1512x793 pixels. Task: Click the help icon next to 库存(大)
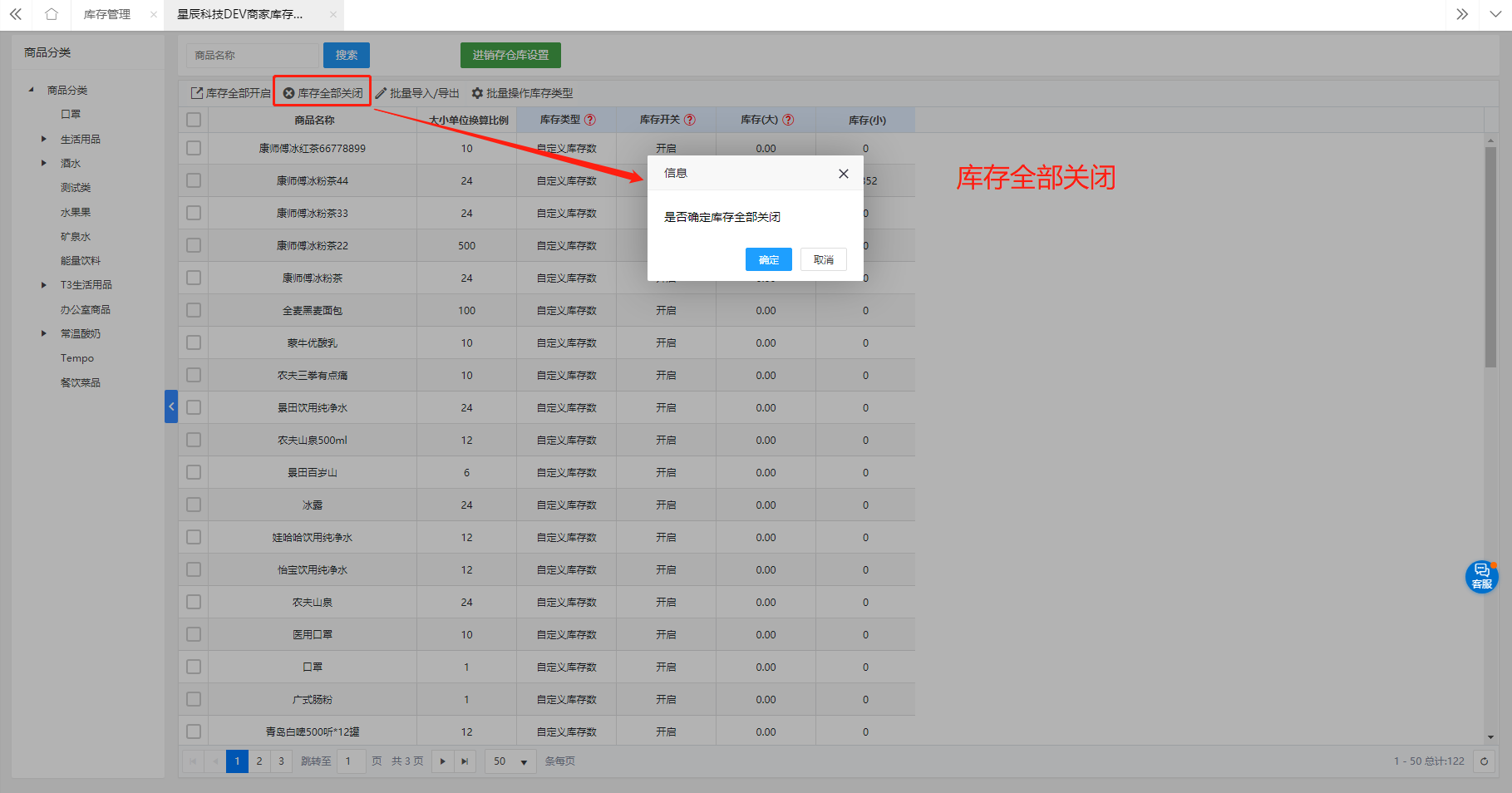click(788, 120)
